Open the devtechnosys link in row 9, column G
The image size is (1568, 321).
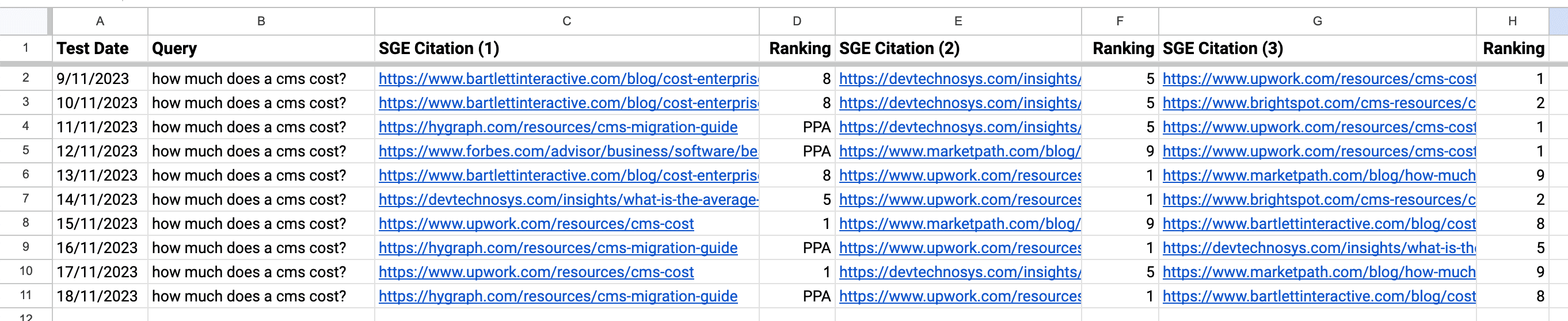pos(1318,248)
